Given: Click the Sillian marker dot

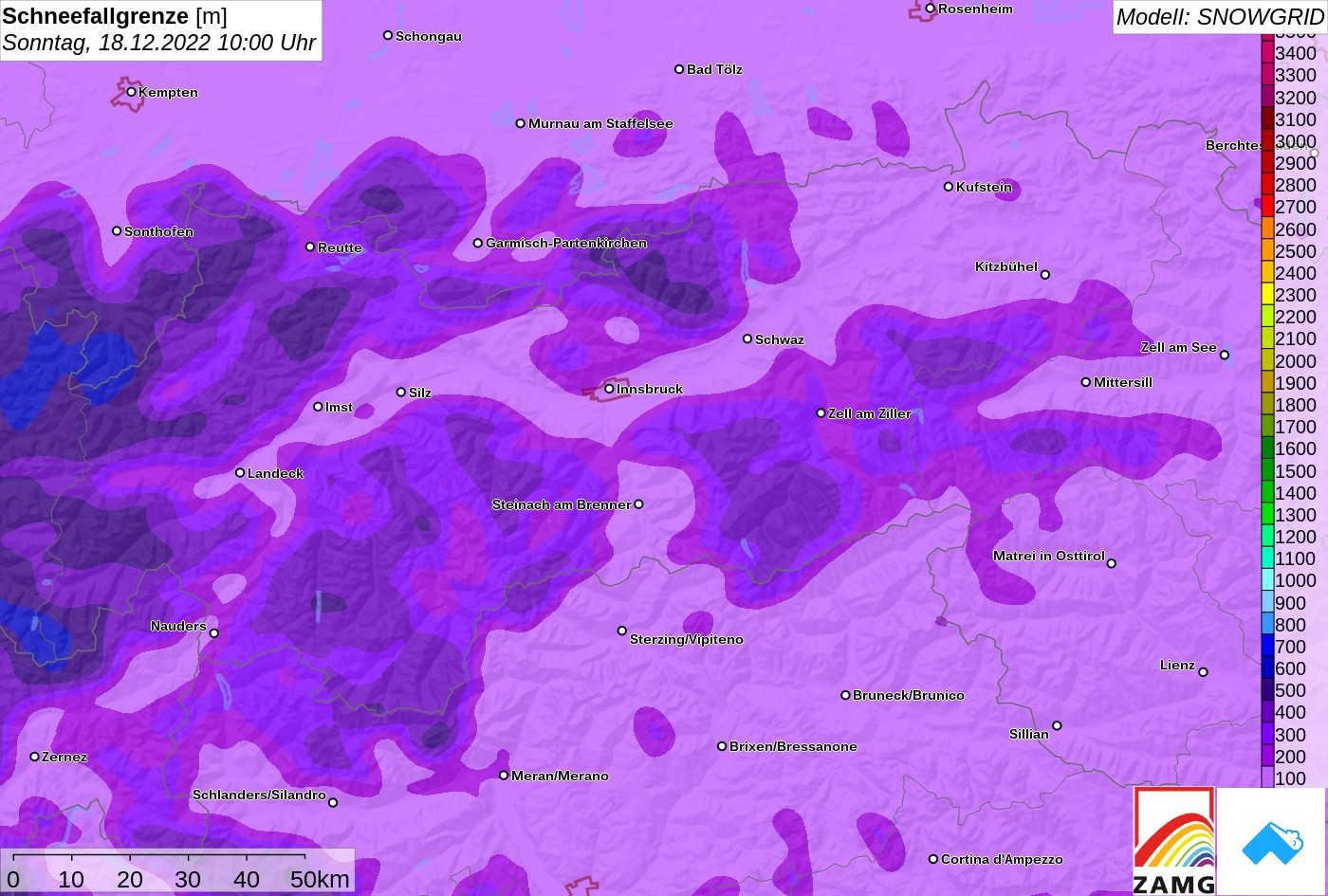Looking at the screenshot, I should (x=1057, y=726).
